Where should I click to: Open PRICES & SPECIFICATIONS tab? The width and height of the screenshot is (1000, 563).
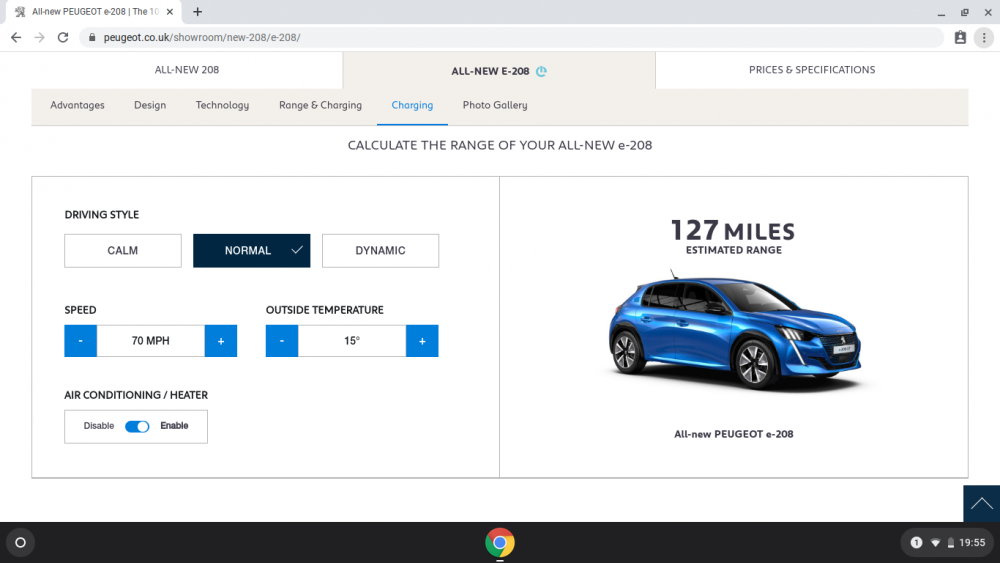tap(812, 69)
